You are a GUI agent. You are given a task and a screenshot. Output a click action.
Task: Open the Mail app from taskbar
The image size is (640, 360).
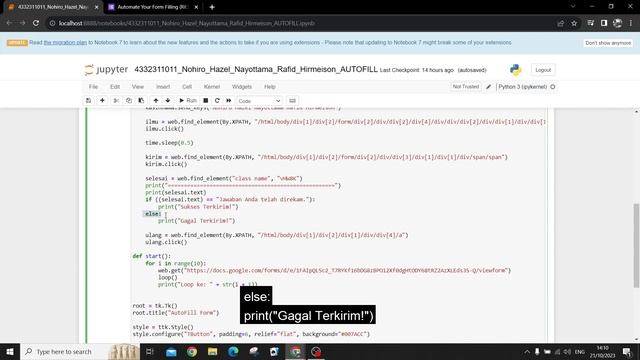[171, 351]
